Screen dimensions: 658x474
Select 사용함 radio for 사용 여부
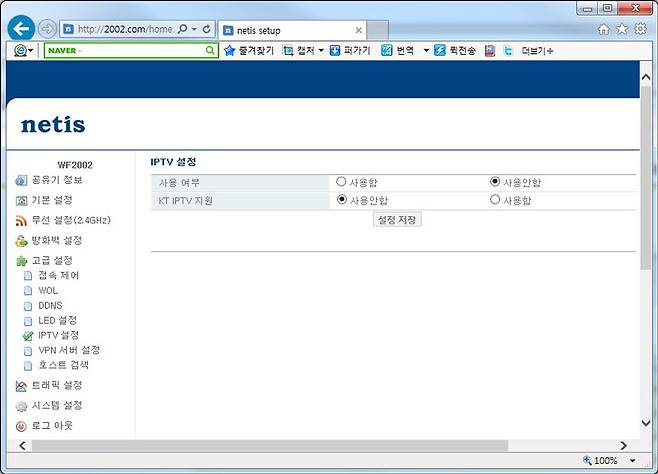(341, 182)
